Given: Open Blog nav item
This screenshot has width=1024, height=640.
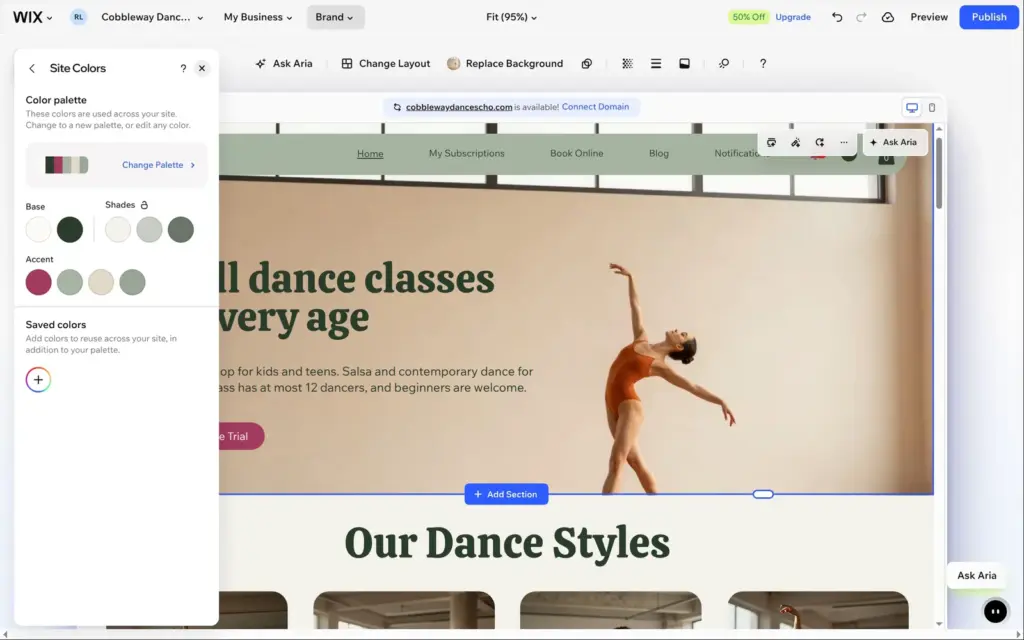Looking at the screenshot, I should 659,153.
